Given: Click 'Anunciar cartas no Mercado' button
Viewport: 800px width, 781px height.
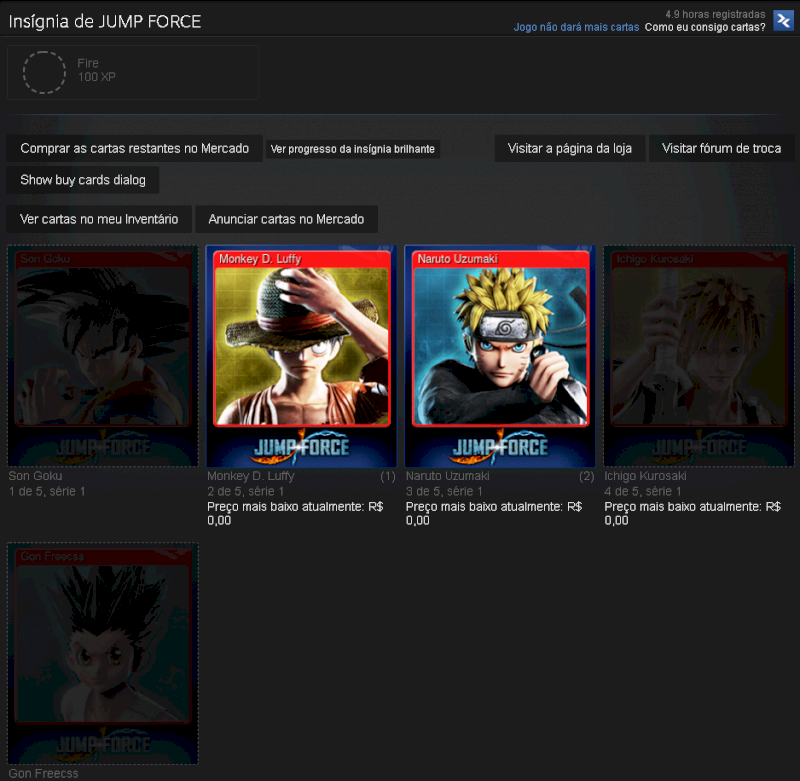Looking at the screenshot, I should pyautogui.click(x=286, y=219).
